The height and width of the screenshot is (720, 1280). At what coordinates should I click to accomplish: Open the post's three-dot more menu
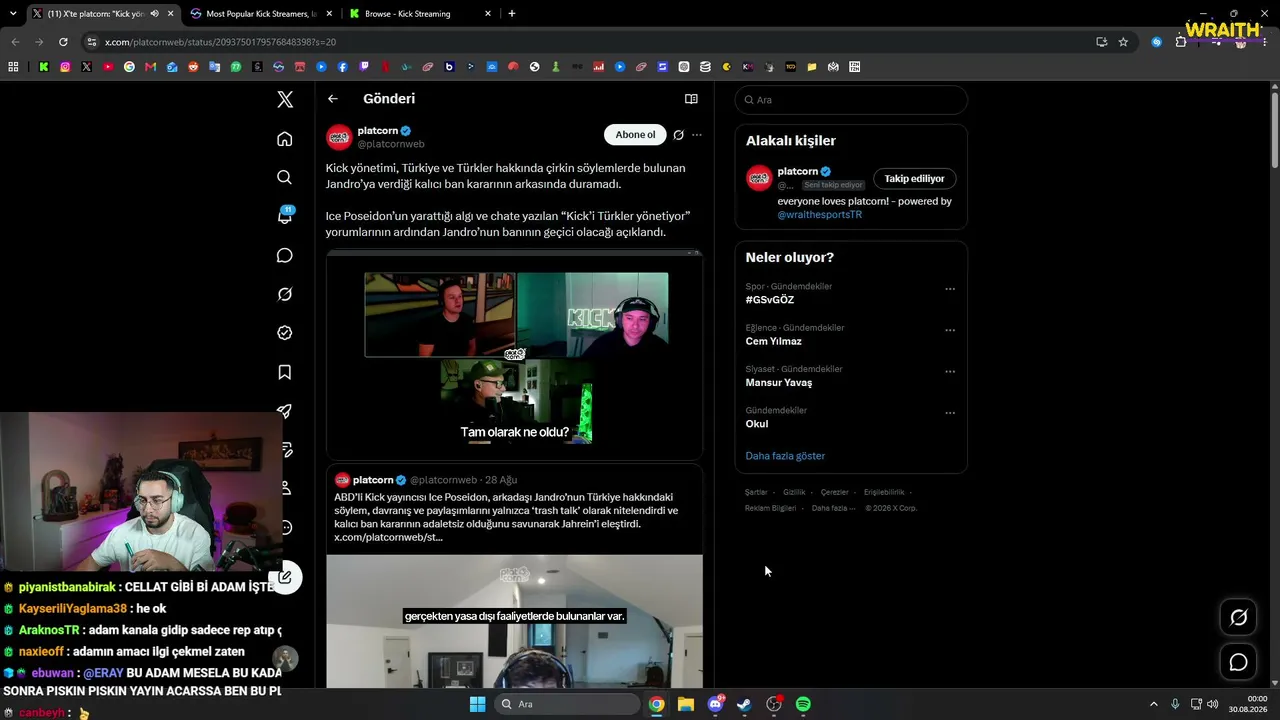pyautogui.click(x=697, y=135)
